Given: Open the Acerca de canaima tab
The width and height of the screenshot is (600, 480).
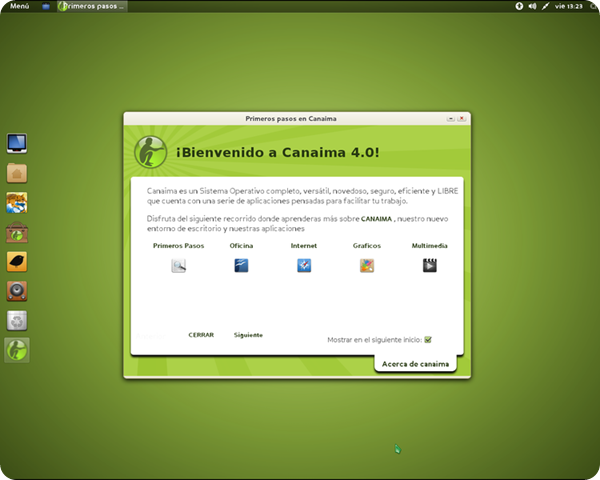Looking at the screenshot, I should click(415, 364).
